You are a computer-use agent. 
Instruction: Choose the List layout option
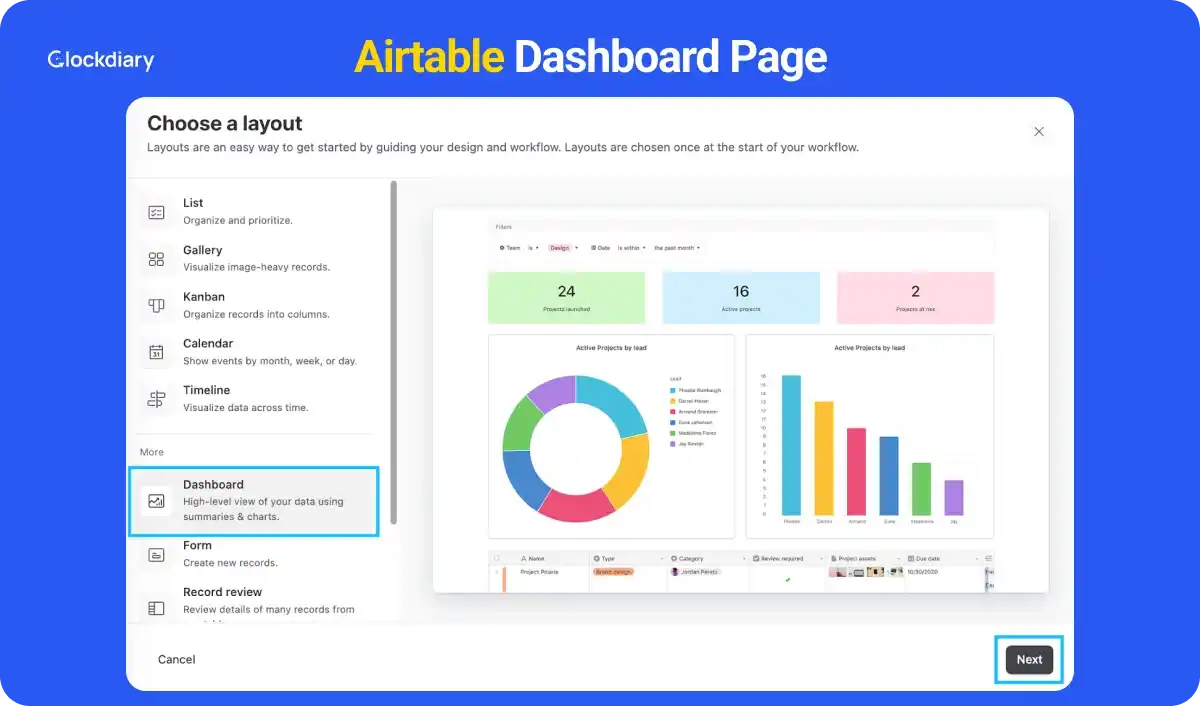254,211
